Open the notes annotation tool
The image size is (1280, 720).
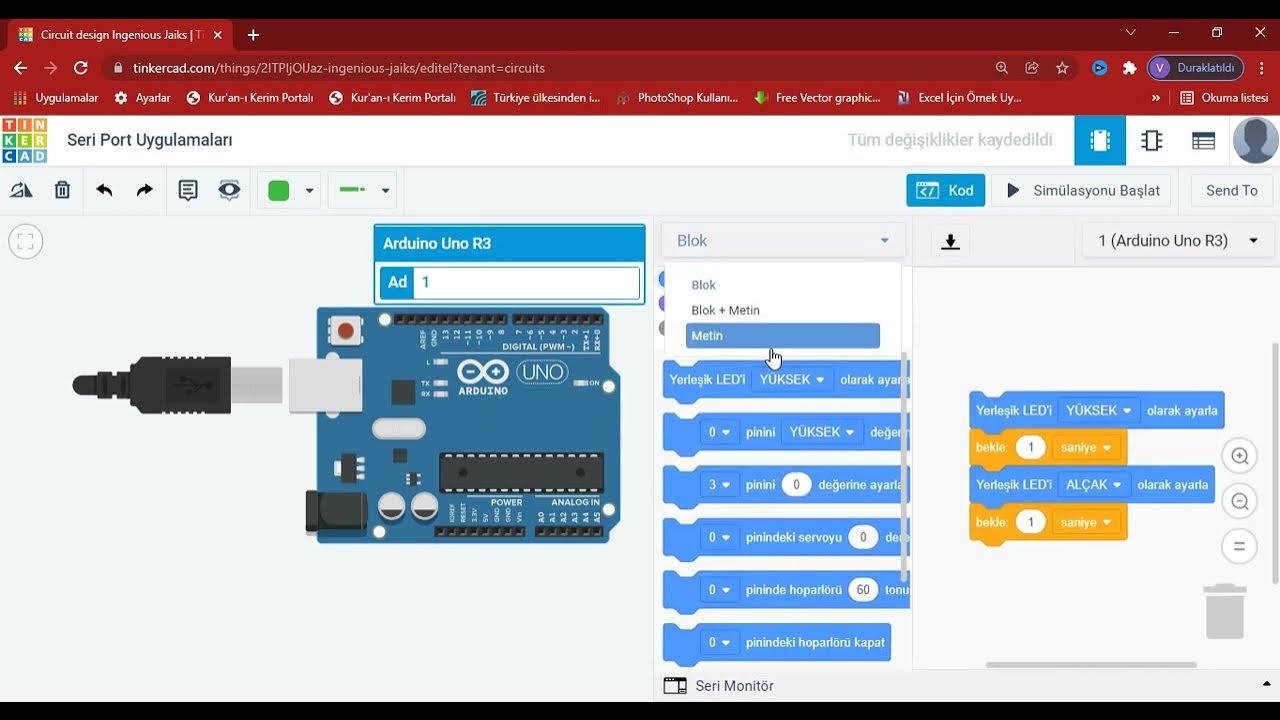[188, 190]
